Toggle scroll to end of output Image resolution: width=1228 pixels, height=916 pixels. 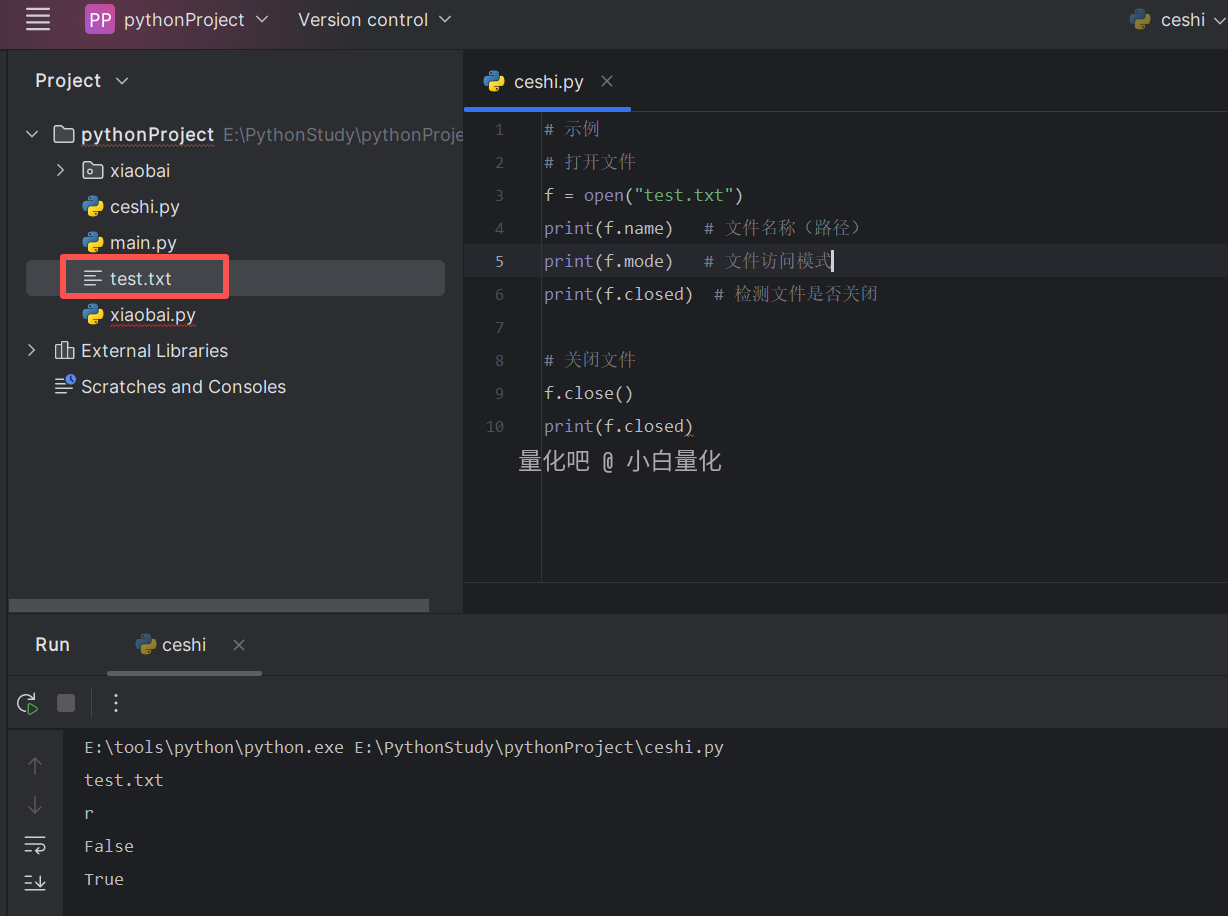[35, 882]
